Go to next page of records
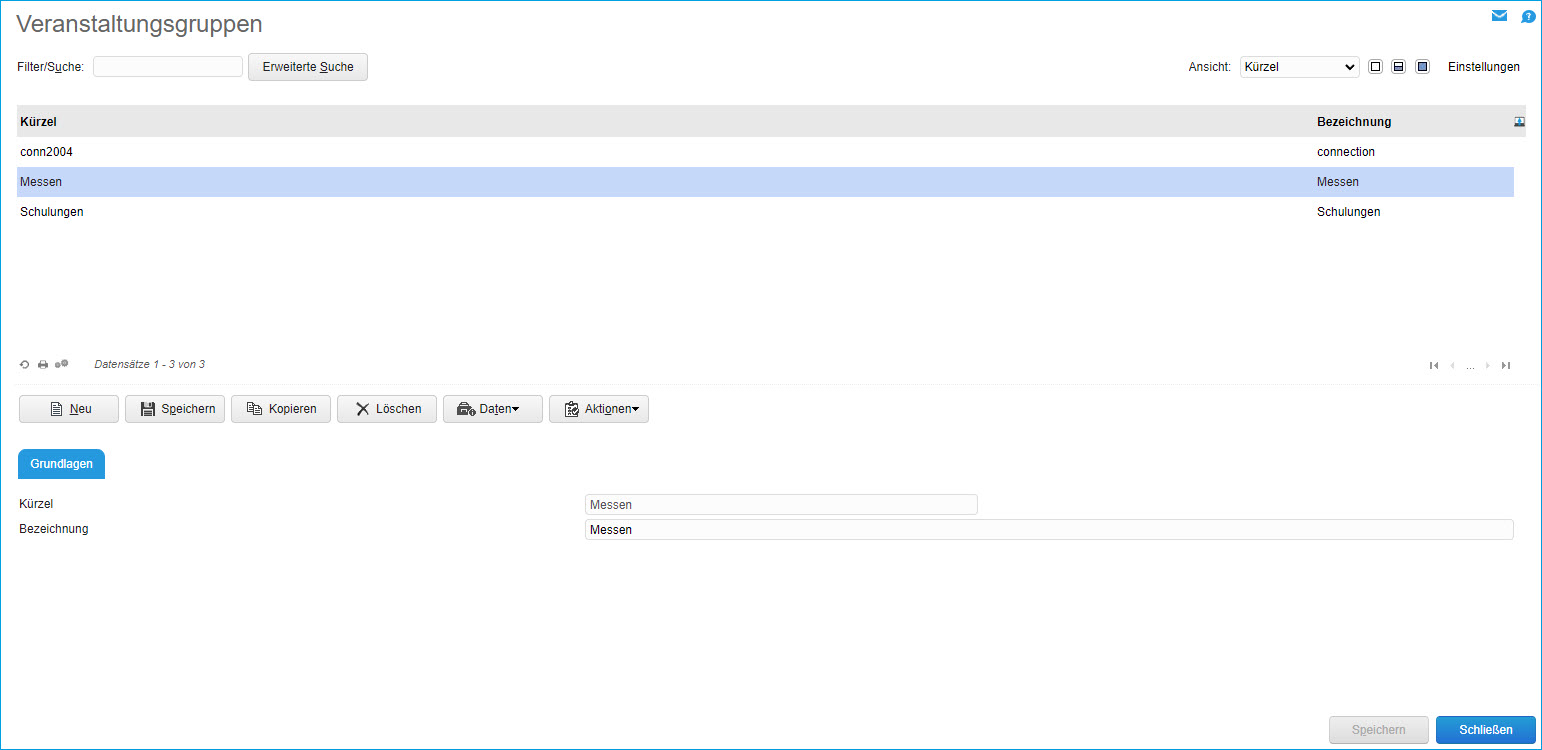The image size is (1542, 750). pyautogui.click(x=1488, y=366)
